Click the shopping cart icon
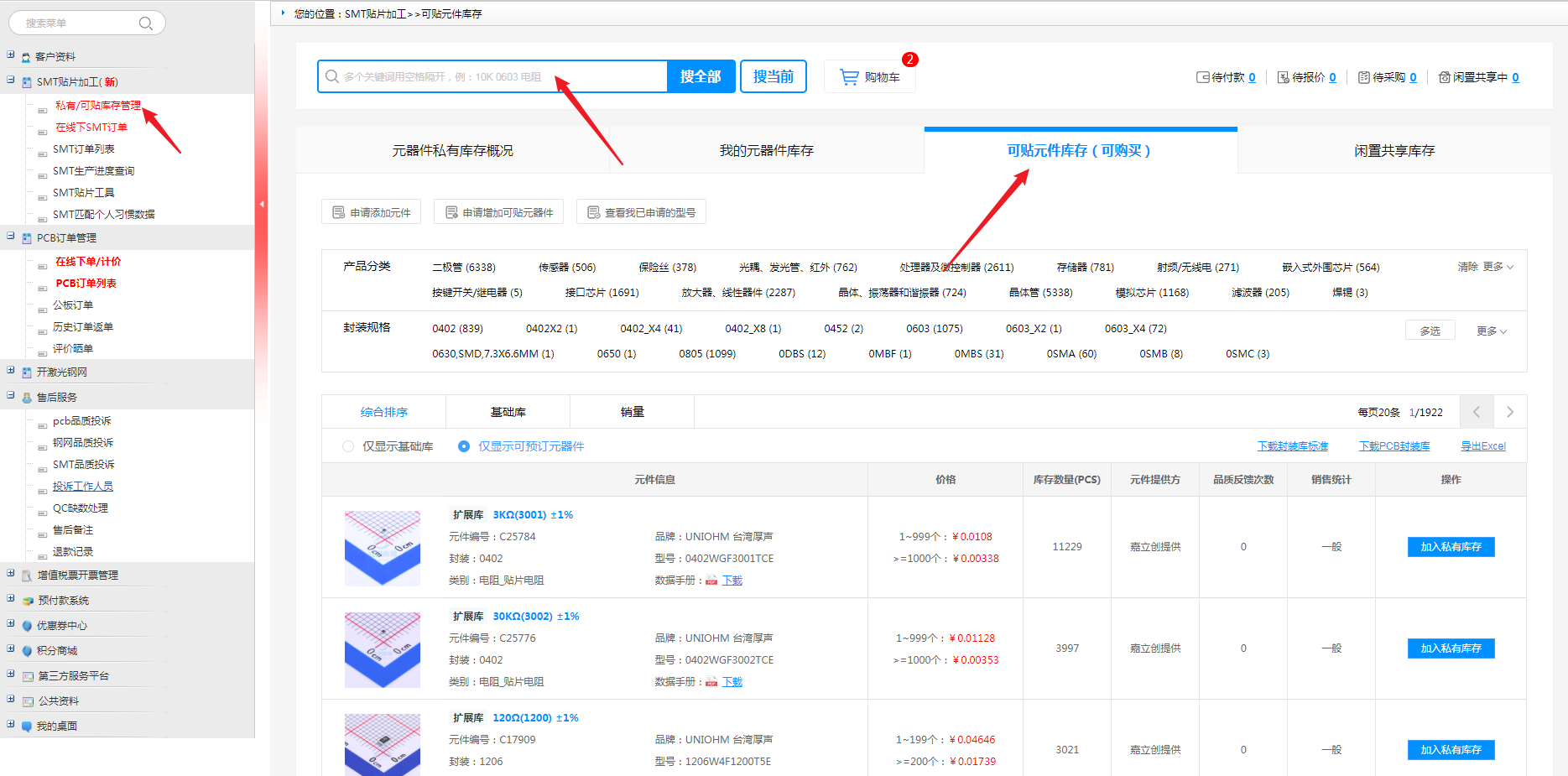Image resolution: width=1568 pixels, height=776 pixels. point(849,77)
